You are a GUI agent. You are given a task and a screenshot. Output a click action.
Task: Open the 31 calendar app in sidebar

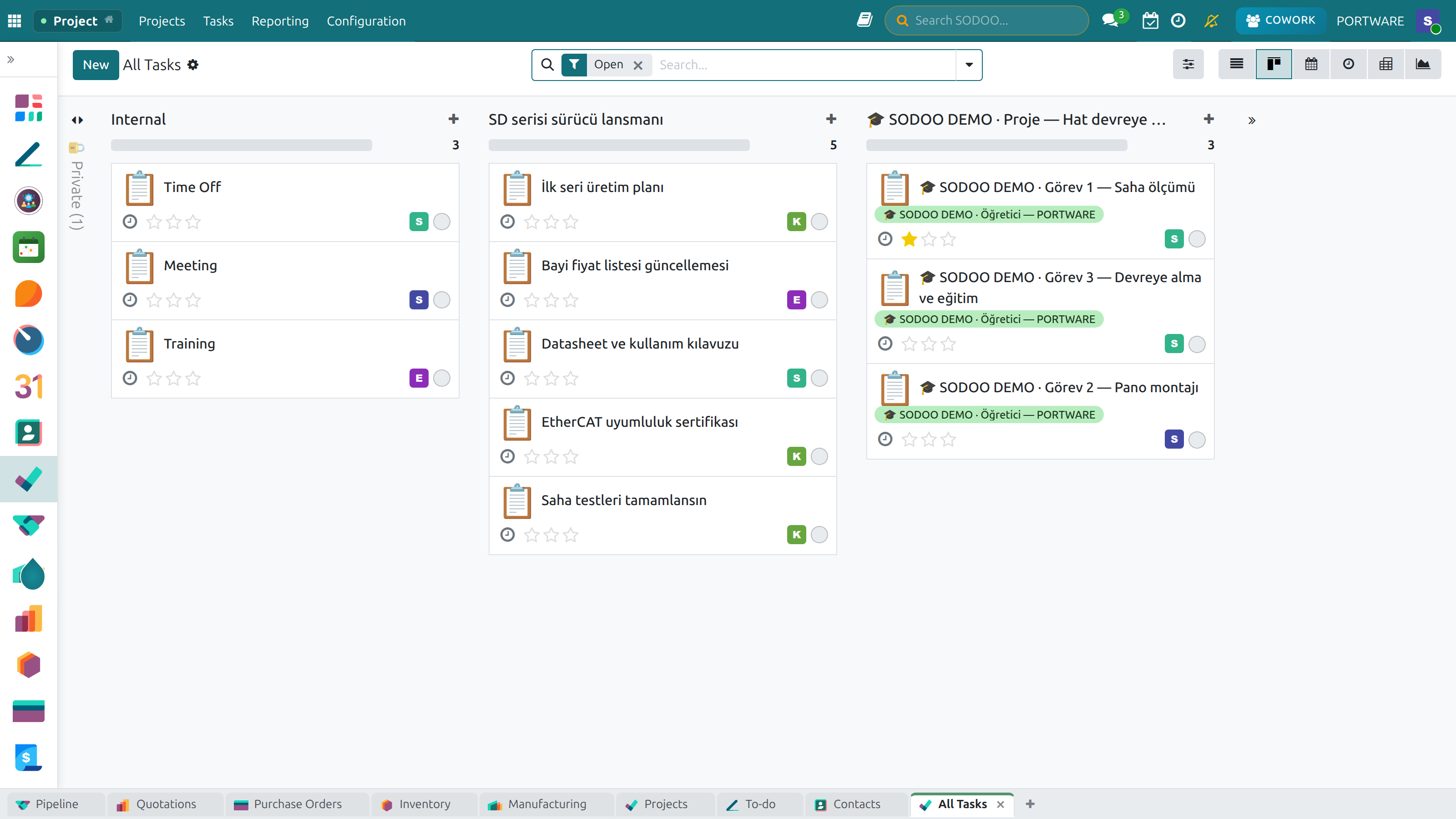[x=29, y=387]
